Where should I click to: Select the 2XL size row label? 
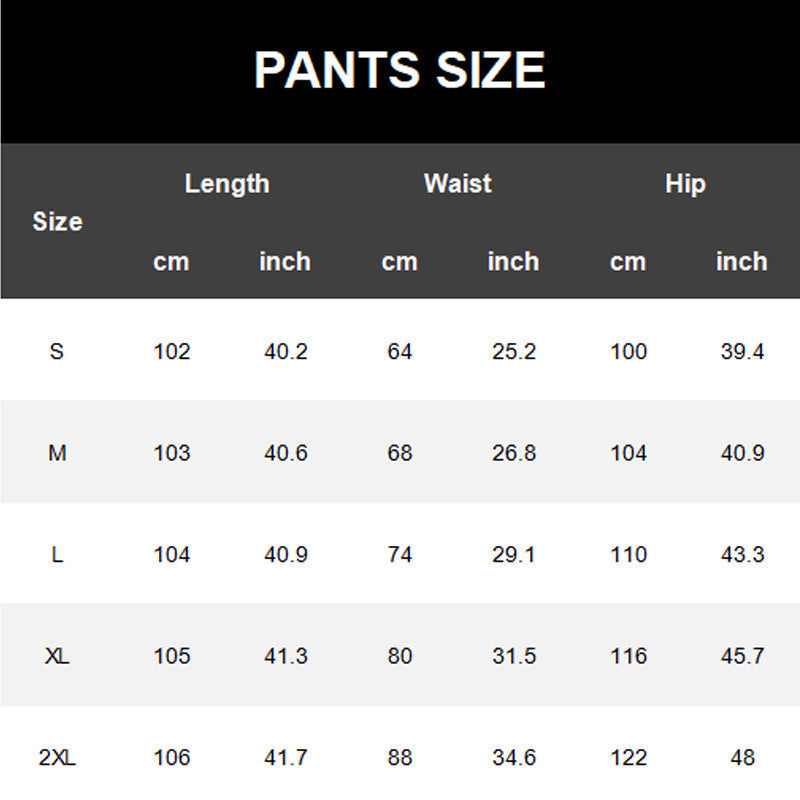click(57, 757)
